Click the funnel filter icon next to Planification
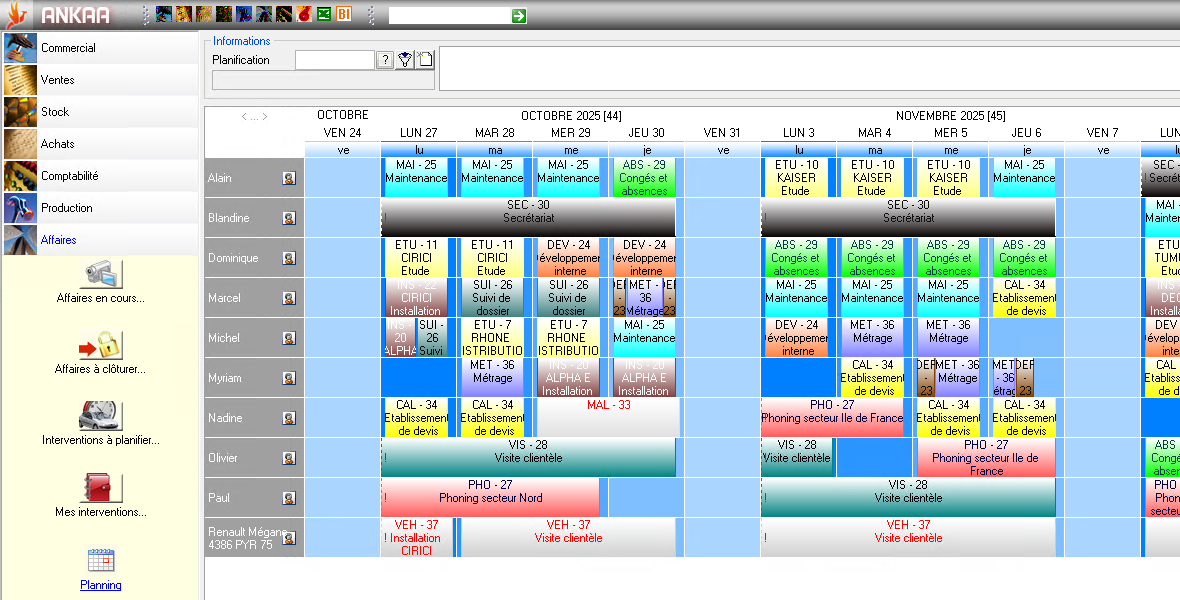Image resolution: width=1180 pixels, height=600 pixels. click(x=405, y=60)
